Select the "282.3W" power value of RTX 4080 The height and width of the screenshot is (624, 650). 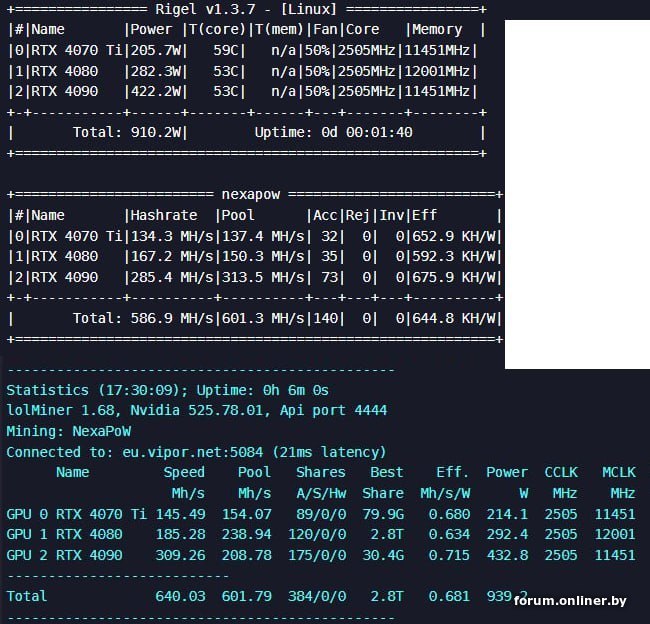[x=156, y=71]
